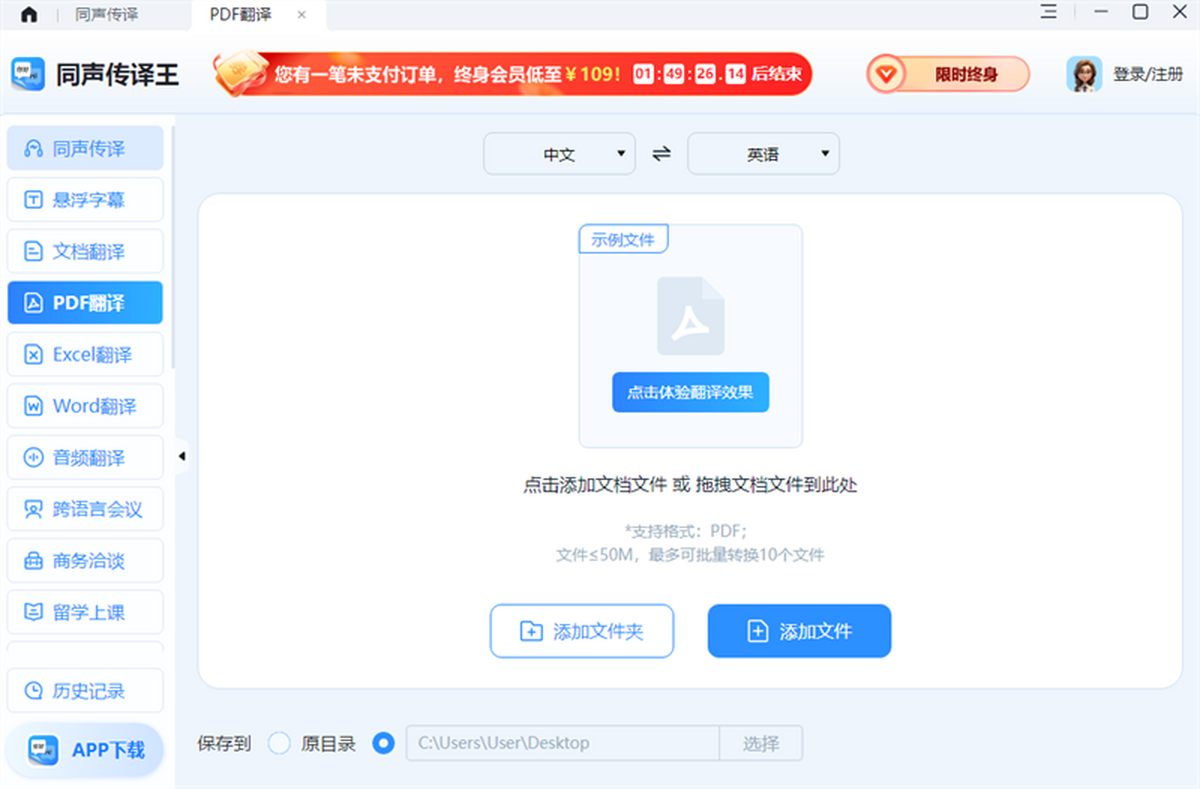Click the 同声传译王 app logo
Viewport: 1200px width, 789px height.
click(28, 74)
